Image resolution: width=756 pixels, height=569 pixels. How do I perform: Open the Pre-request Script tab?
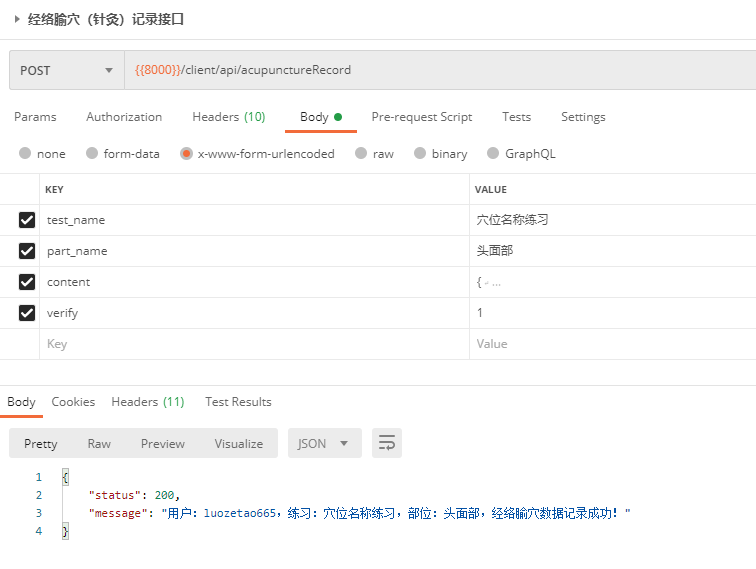pos(421,117)
